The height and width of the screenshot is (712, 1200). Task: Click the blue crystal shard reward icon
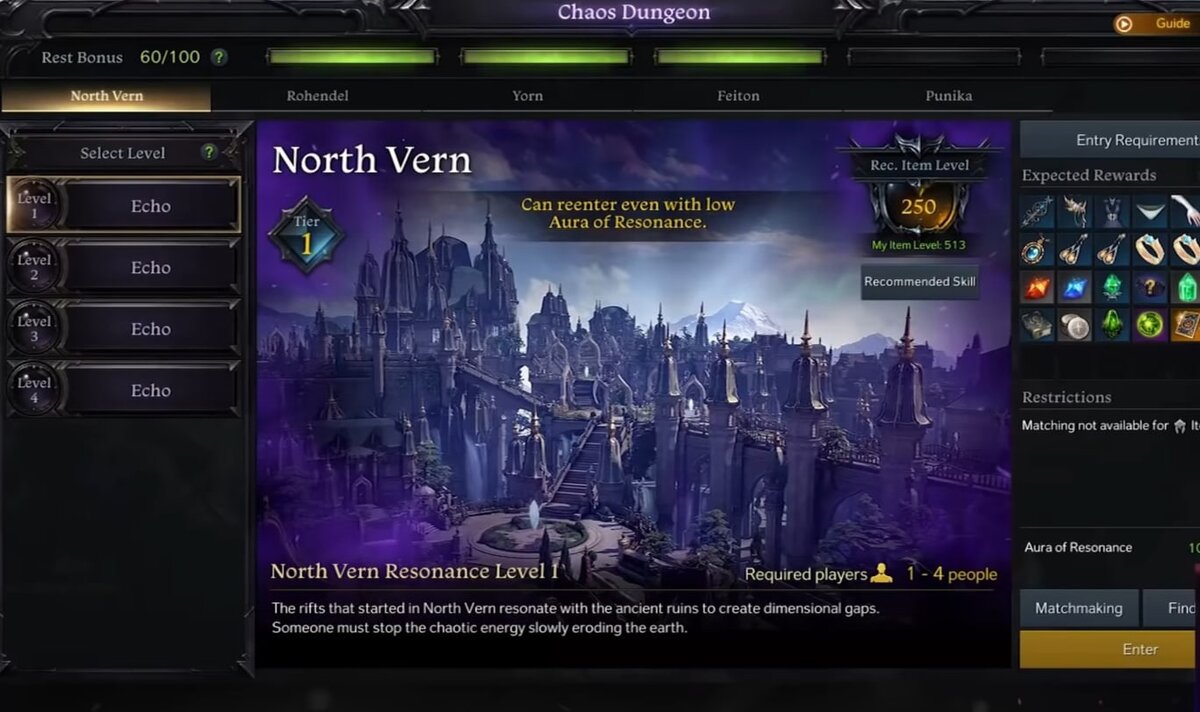pyautogui.click(x=1075, y=288)
